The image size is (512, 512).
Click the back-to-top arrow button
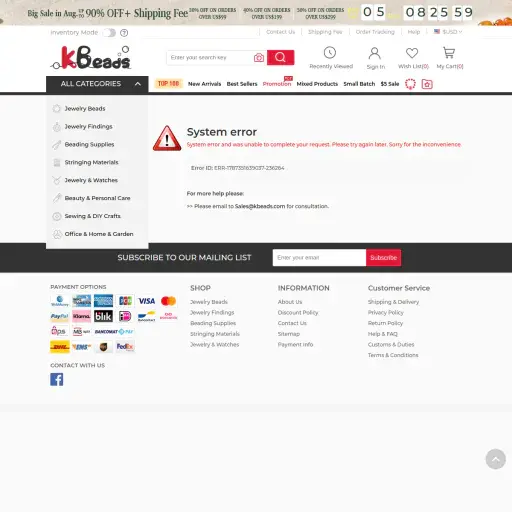click(x=496, y=459)
